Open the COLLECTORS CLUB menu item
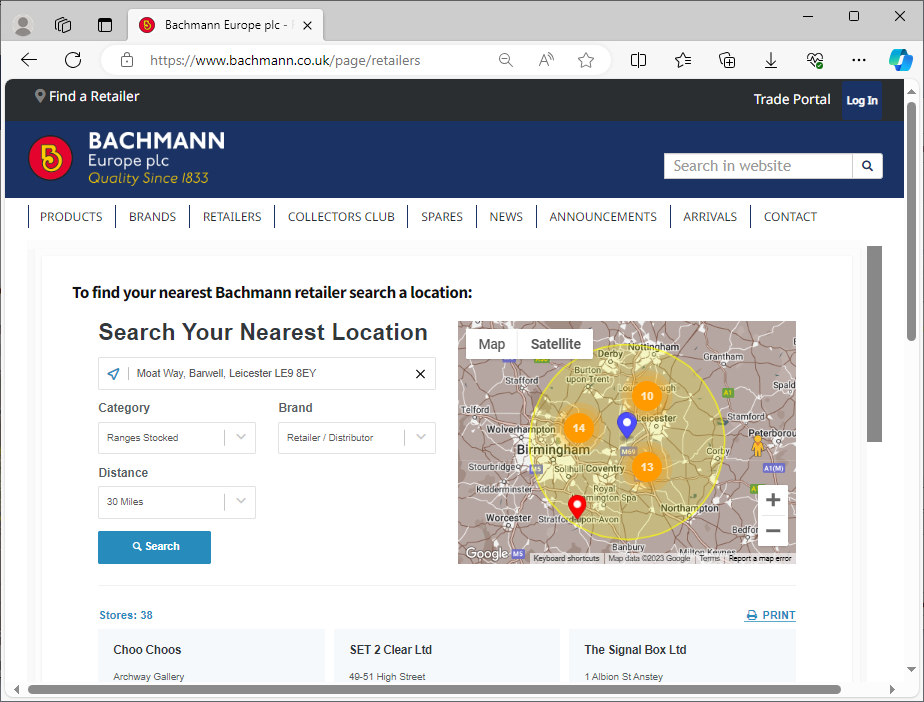The height and width of the screenshot is (702, 924). [341, 217]
